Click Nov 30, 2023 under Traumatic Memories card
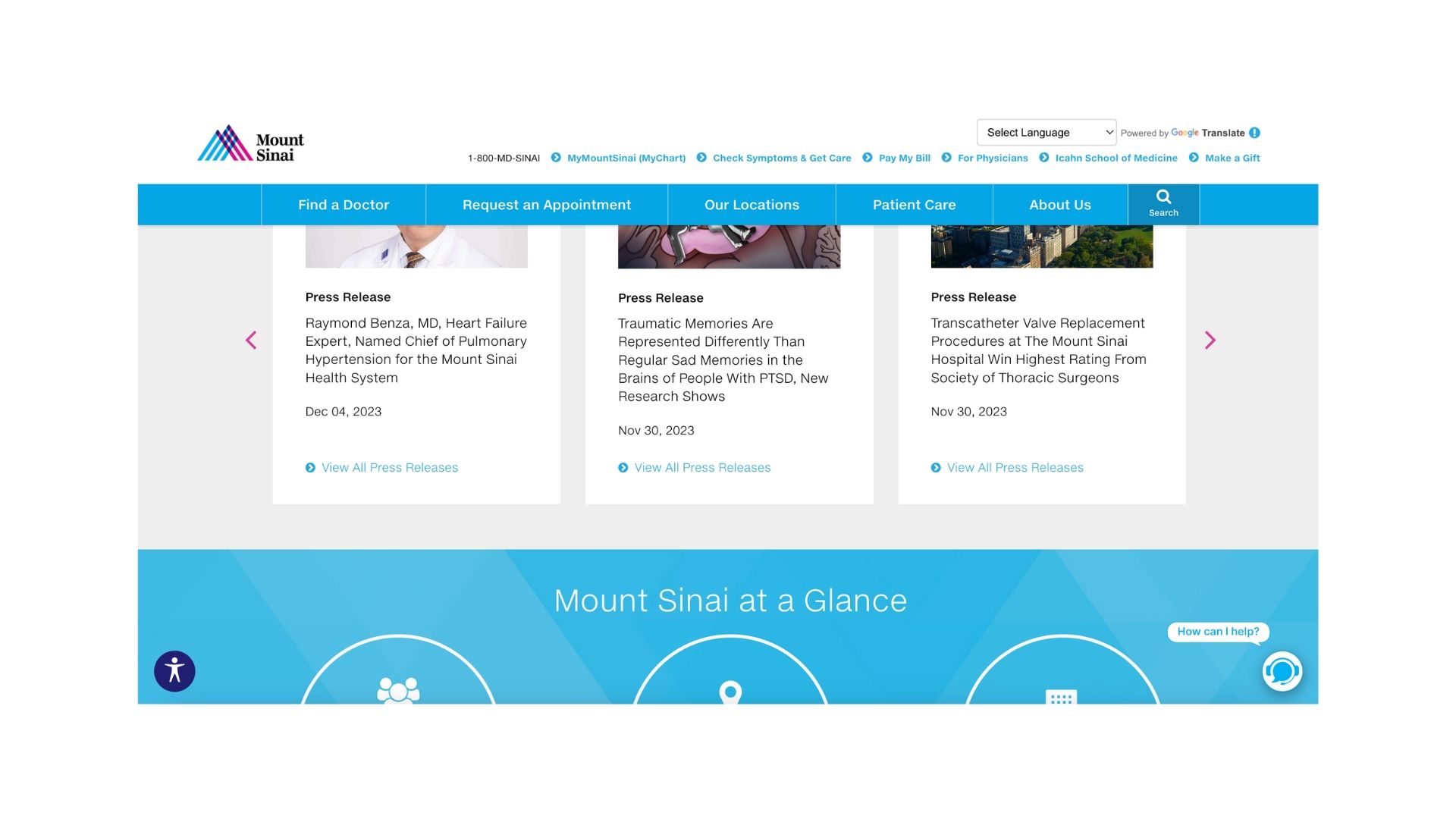1456x819 pixels. pyautogui.click(x=656, y=431)
